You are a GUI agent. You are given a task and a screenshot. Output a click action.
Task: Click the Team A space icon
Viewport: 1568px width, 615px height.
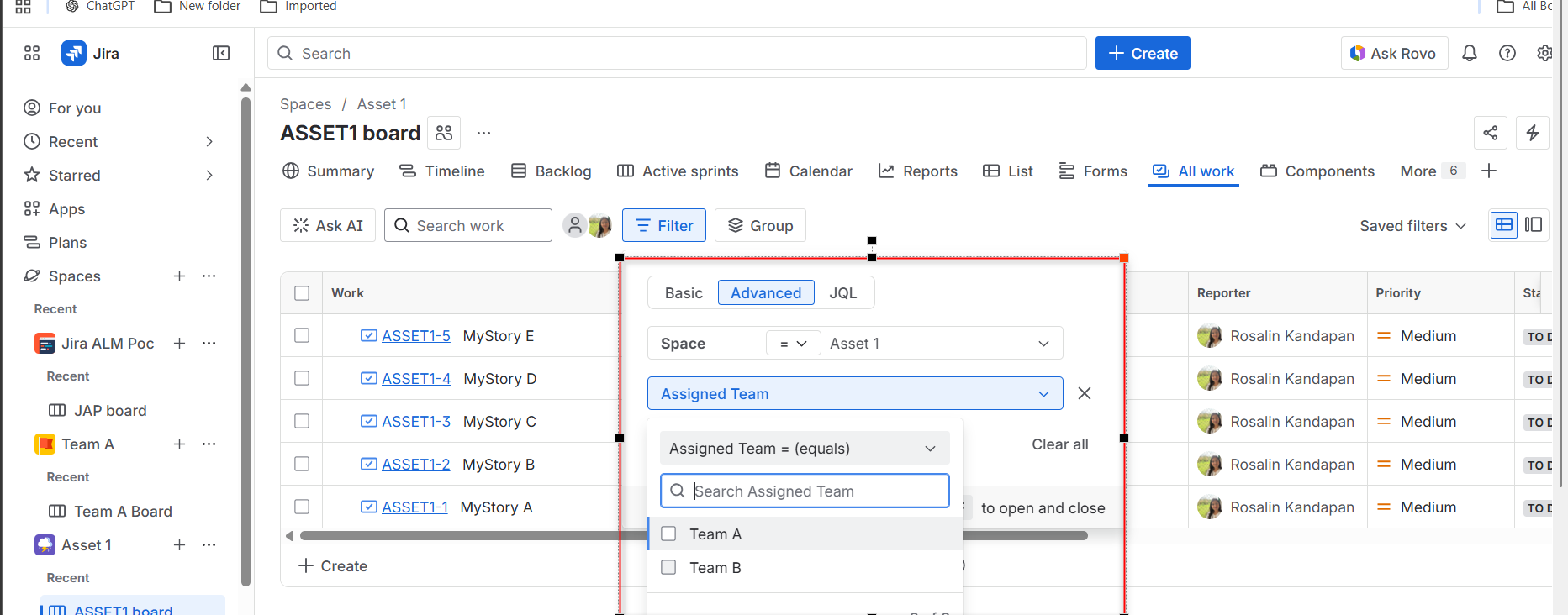point(45,444)
